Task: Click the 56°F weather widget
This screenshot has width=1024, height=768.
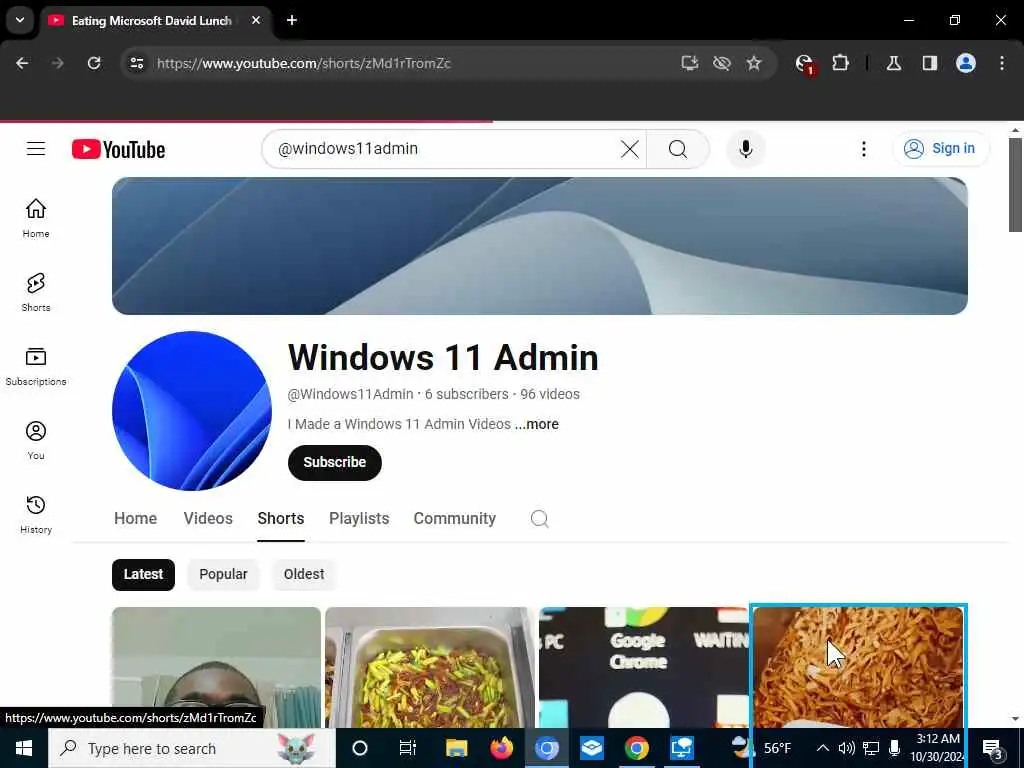Action: pyautogui.click(x=762, y=748)
